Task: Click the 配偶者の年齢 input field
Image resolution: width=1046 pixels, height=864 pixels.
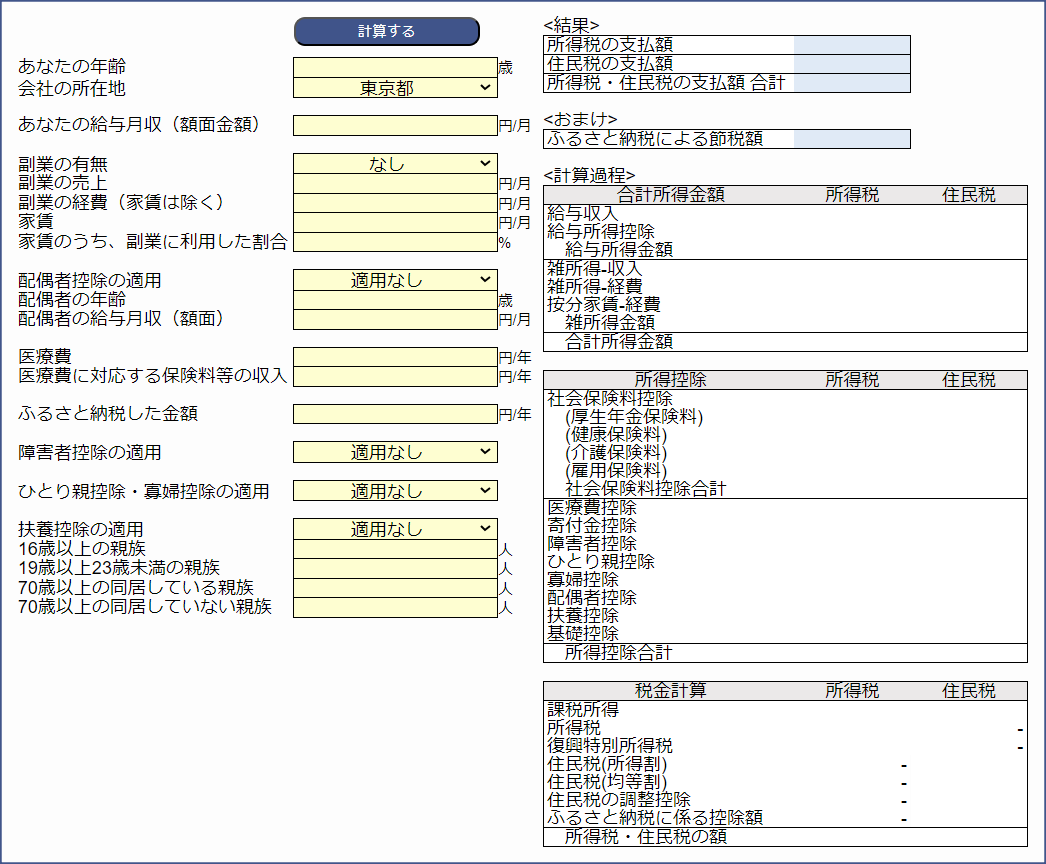Action: (x=395, y=300)
